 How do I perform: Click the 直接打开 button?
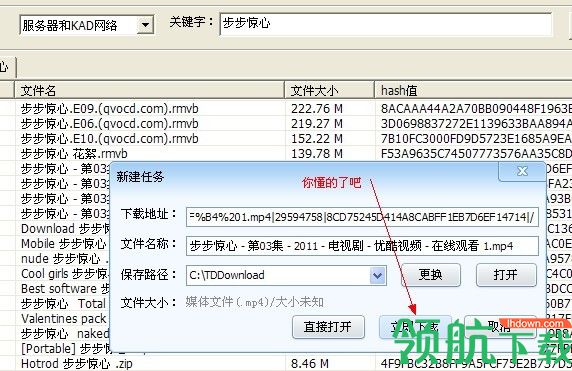click(328, 327)
